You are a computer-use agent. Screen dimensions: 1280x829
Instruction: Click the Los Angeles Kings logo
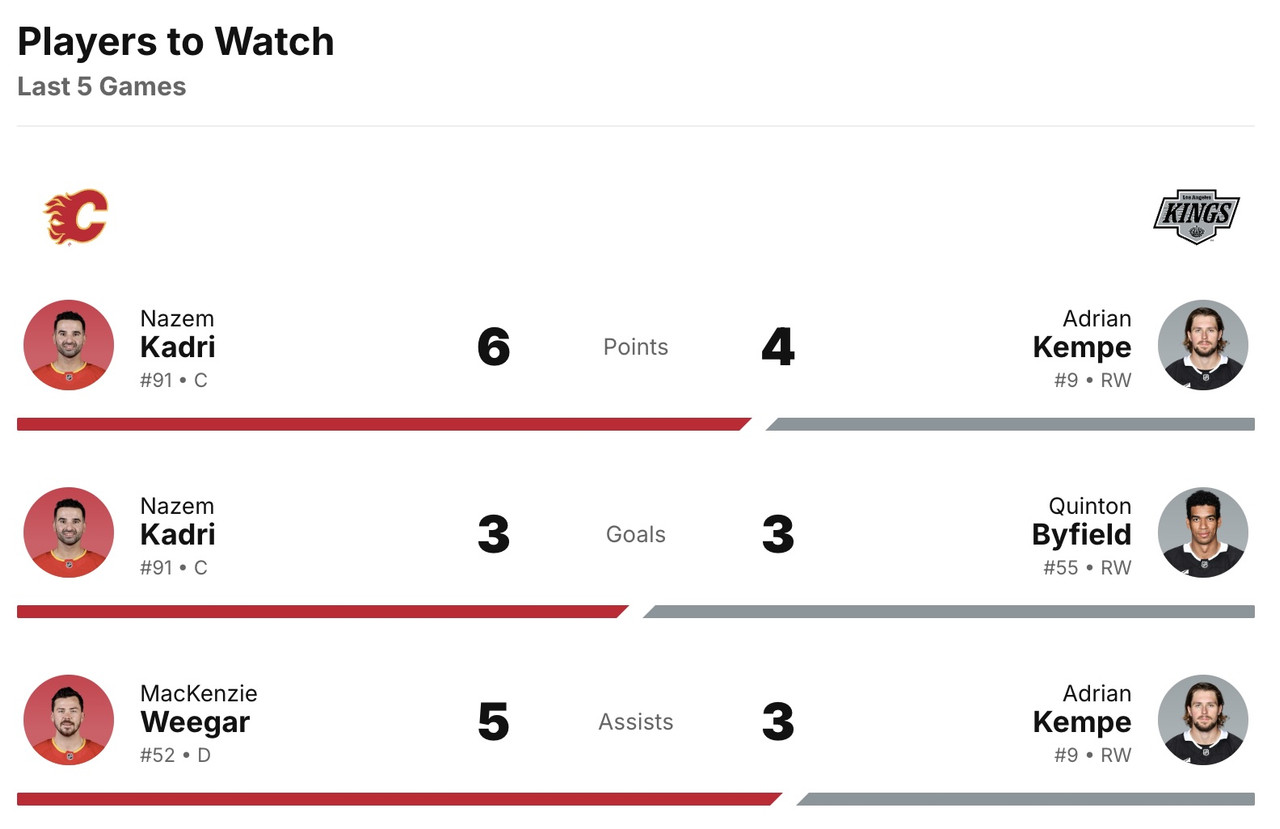(1196, 216)
